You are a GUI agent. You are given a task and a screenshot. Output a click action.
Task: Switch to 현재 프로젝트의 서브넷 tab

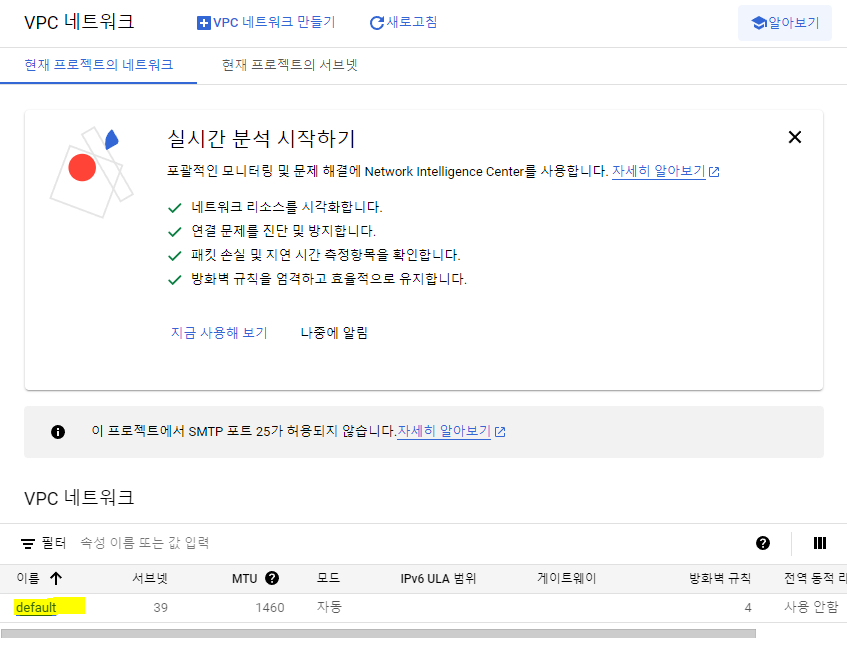click(x=290, y=65)
